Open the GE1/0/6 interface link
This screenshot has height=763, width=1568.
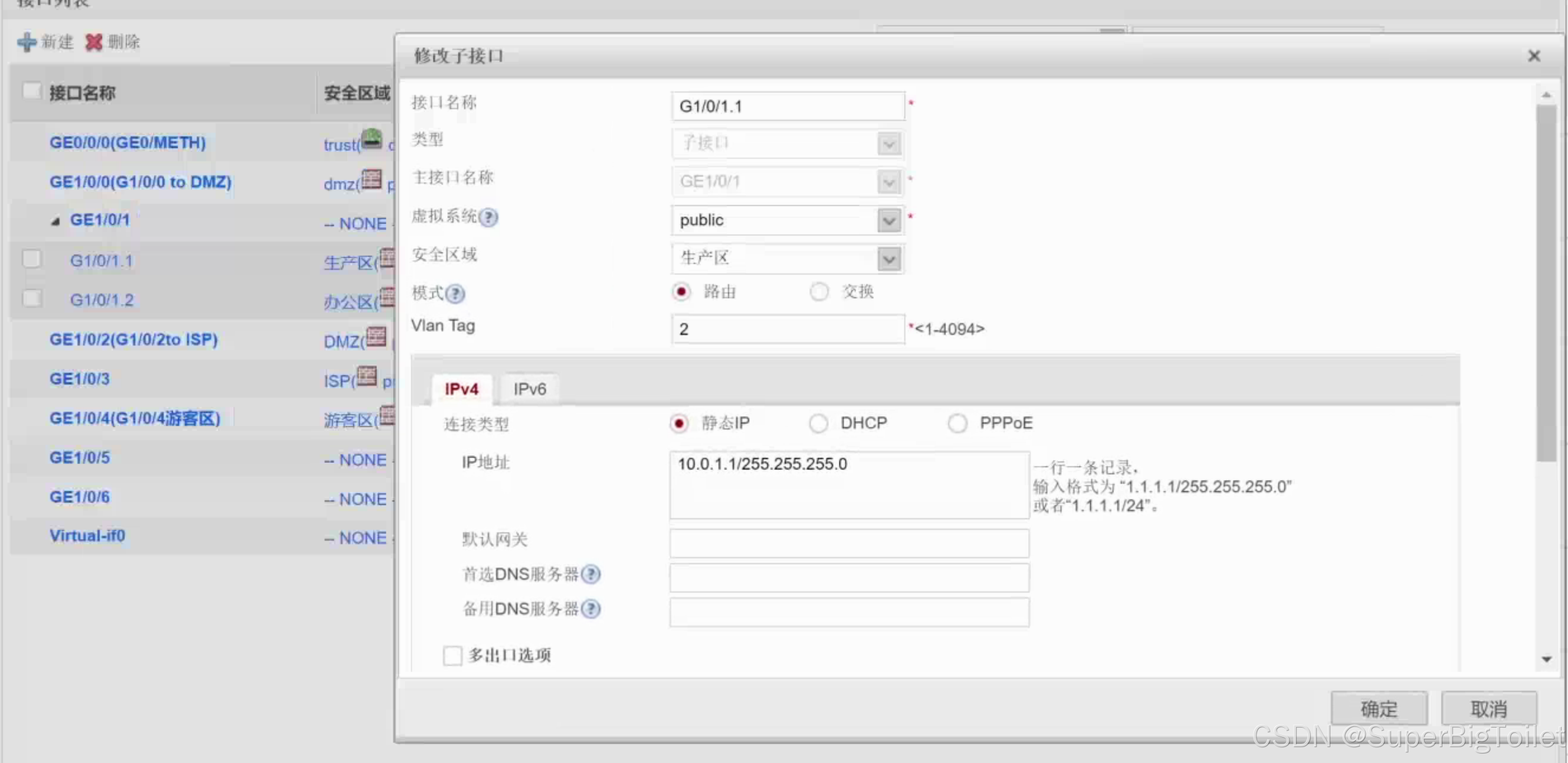coord(80,497)
